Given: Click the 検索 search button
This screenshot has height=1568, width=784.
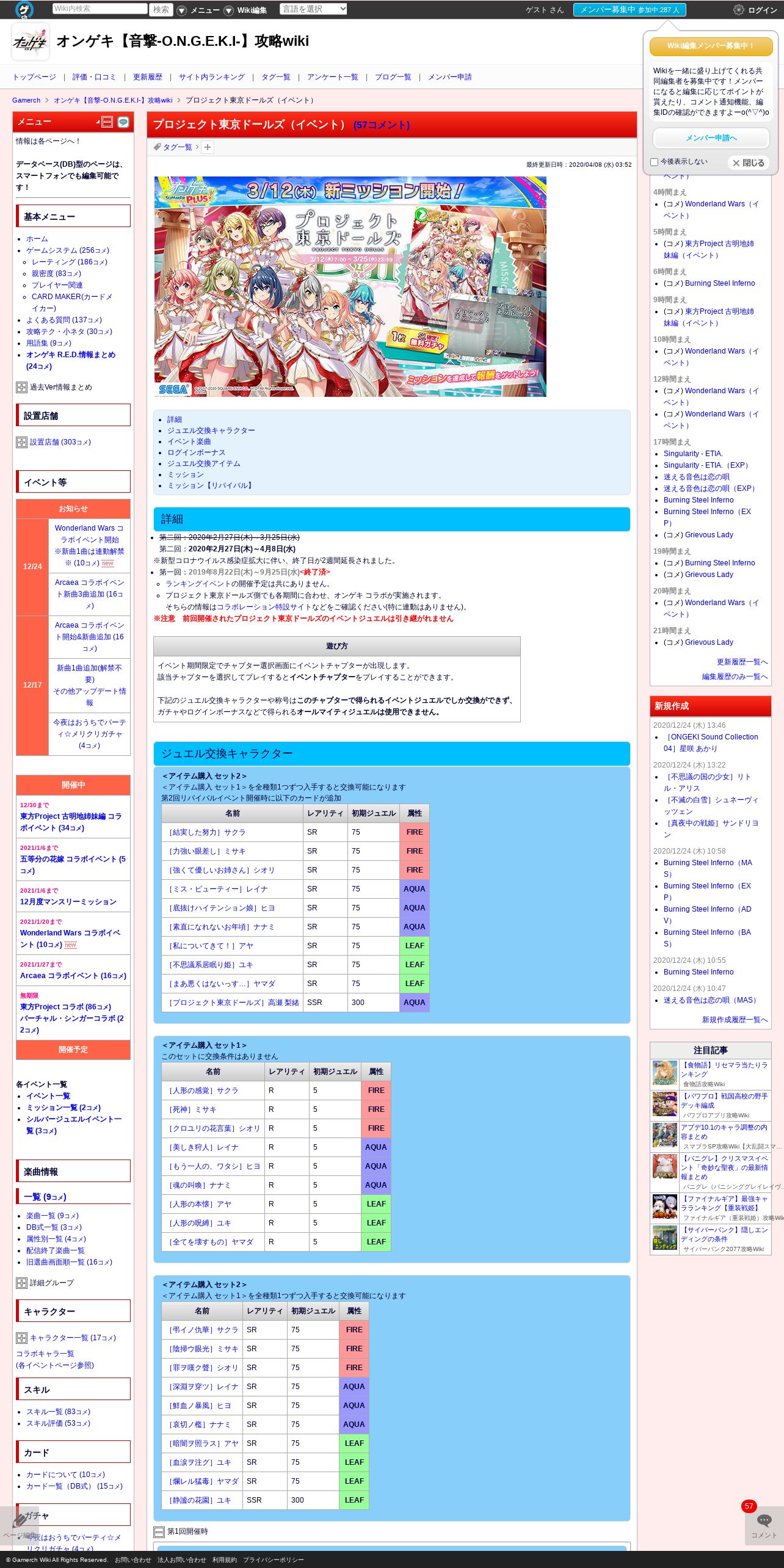Looking at the screenshot, I should point(161,9).
